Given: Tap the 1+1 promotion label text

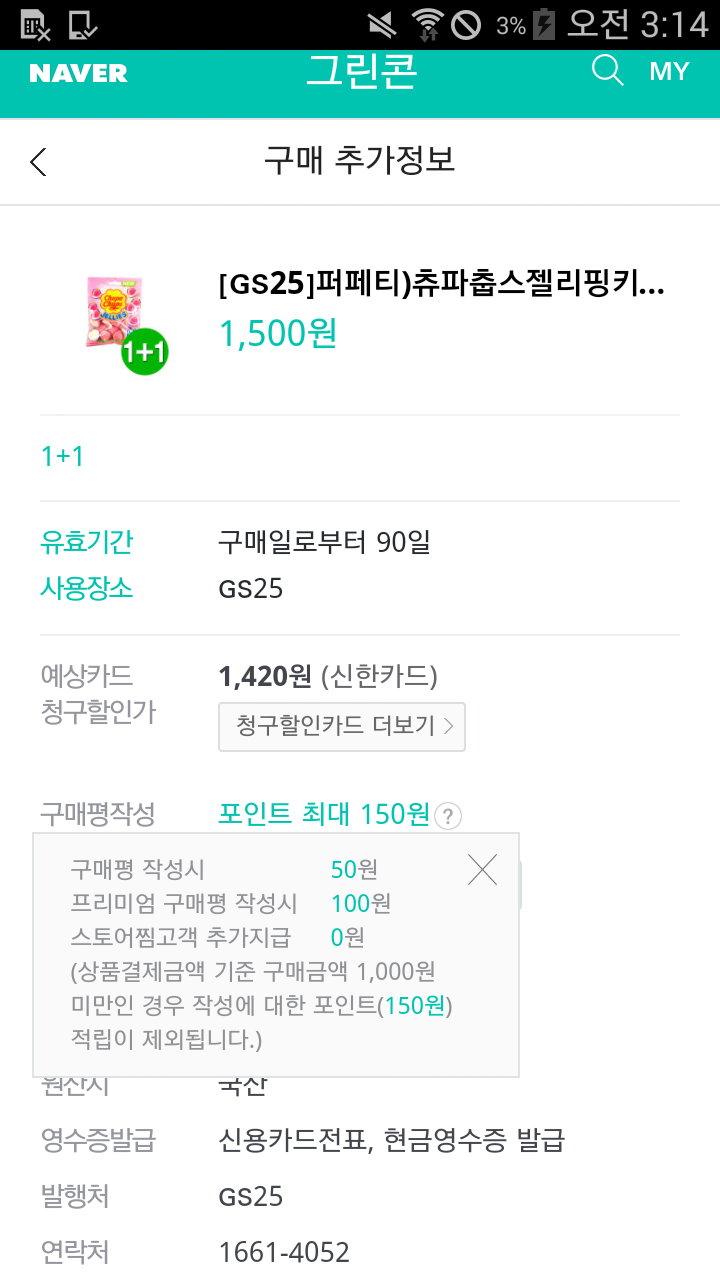Looking at the screenshot, I should [62, 457].
